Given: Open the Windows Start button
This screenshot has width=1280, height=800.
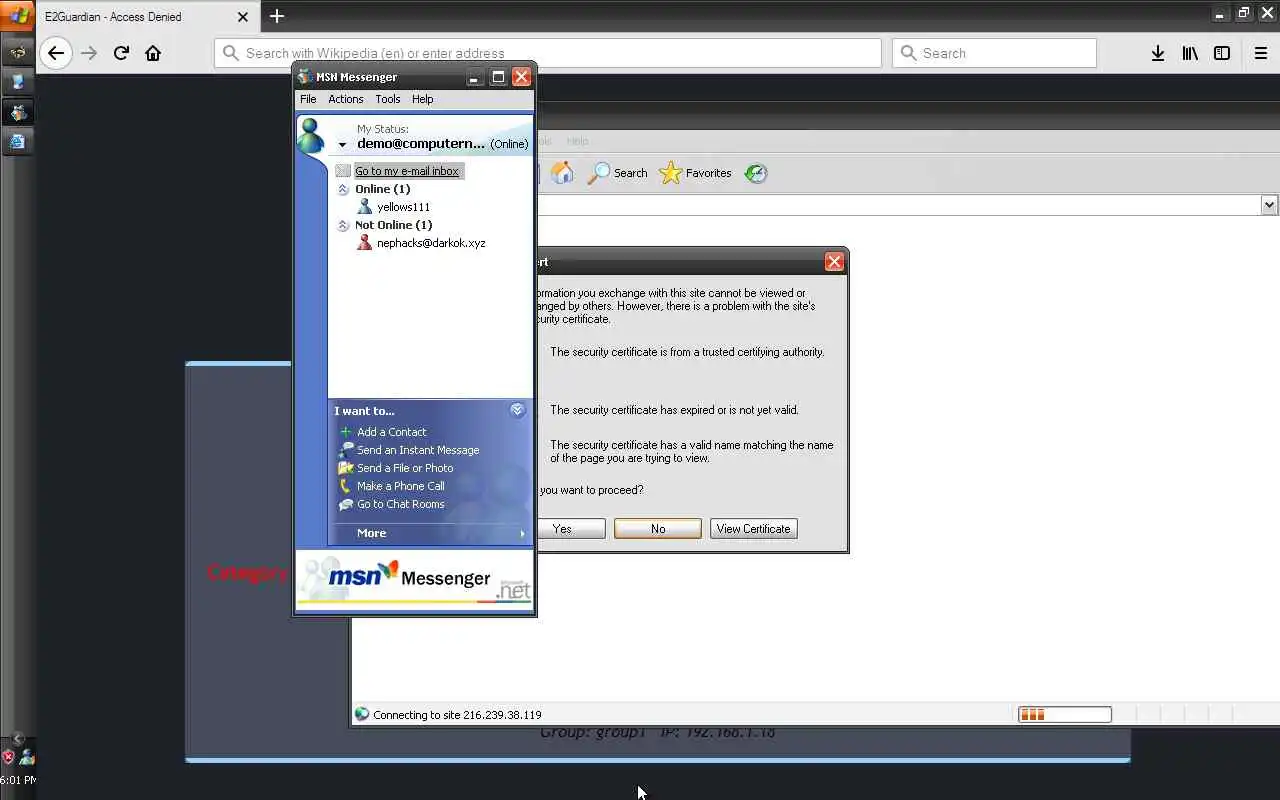Looking at the screenshot, I should coord(18,17).
